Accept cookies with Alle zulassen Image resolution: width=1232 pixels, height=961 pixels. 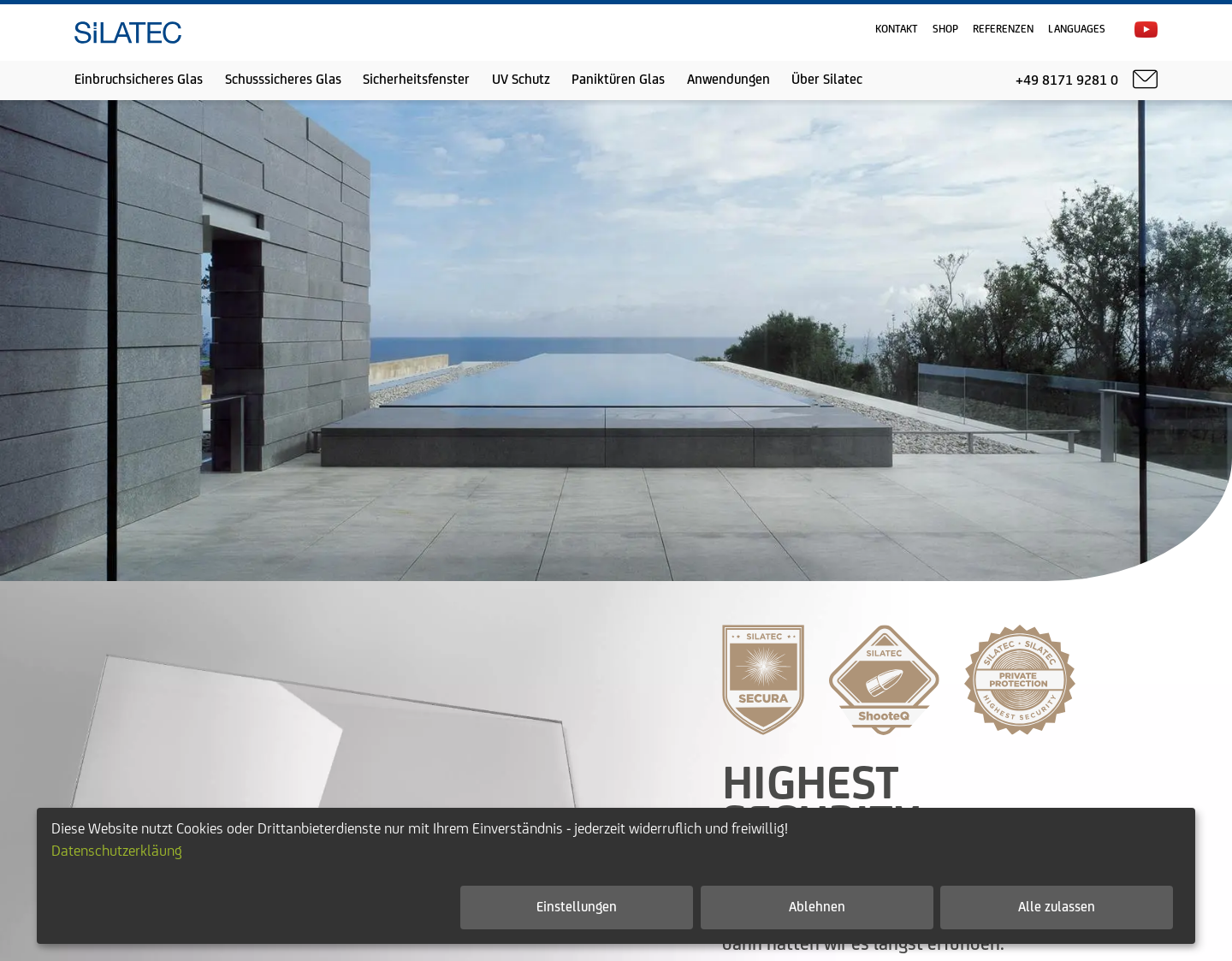(1057, 907)
